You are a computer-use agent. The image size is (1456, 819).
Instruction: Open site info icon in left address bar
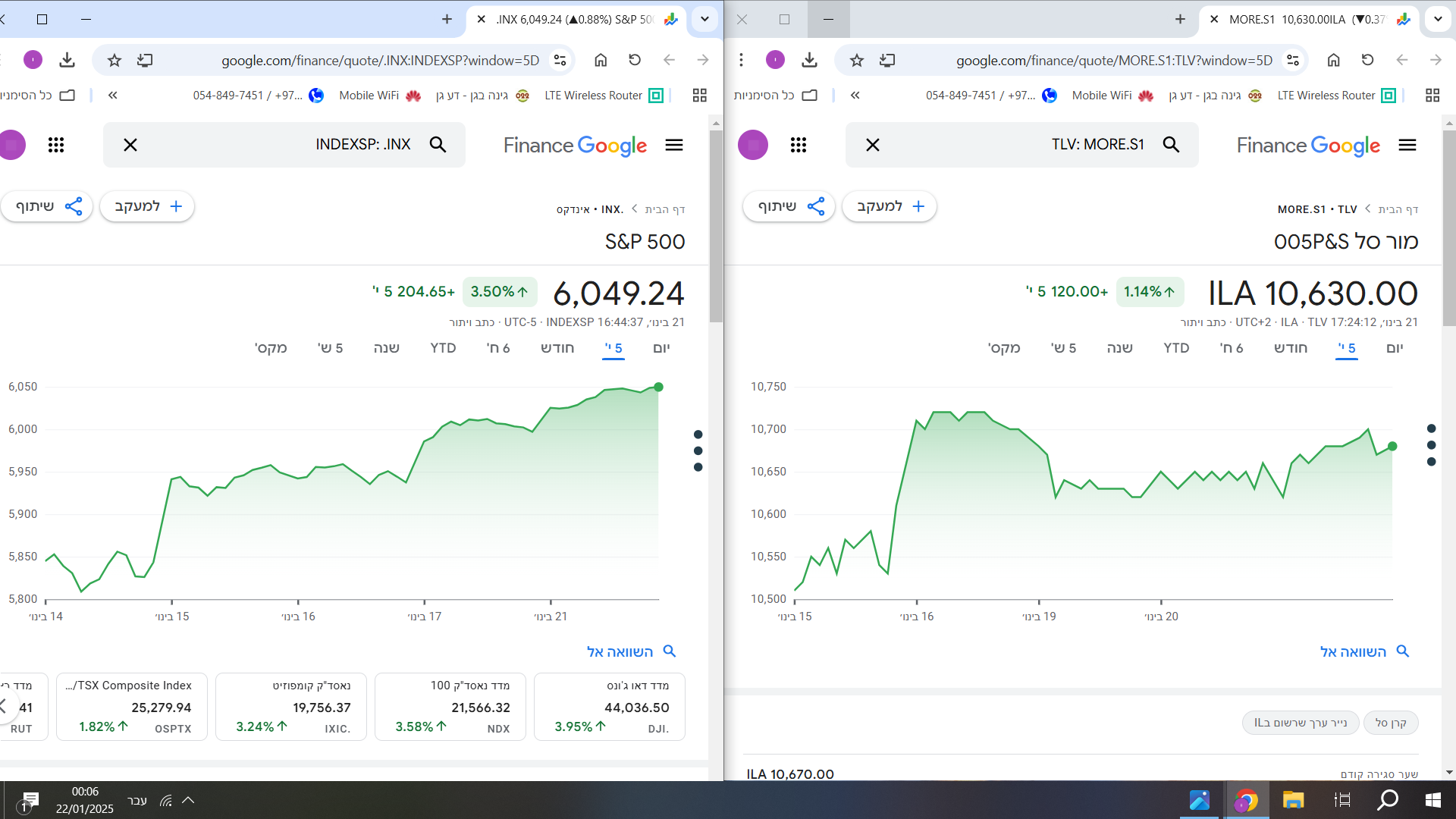click(560, 60)
